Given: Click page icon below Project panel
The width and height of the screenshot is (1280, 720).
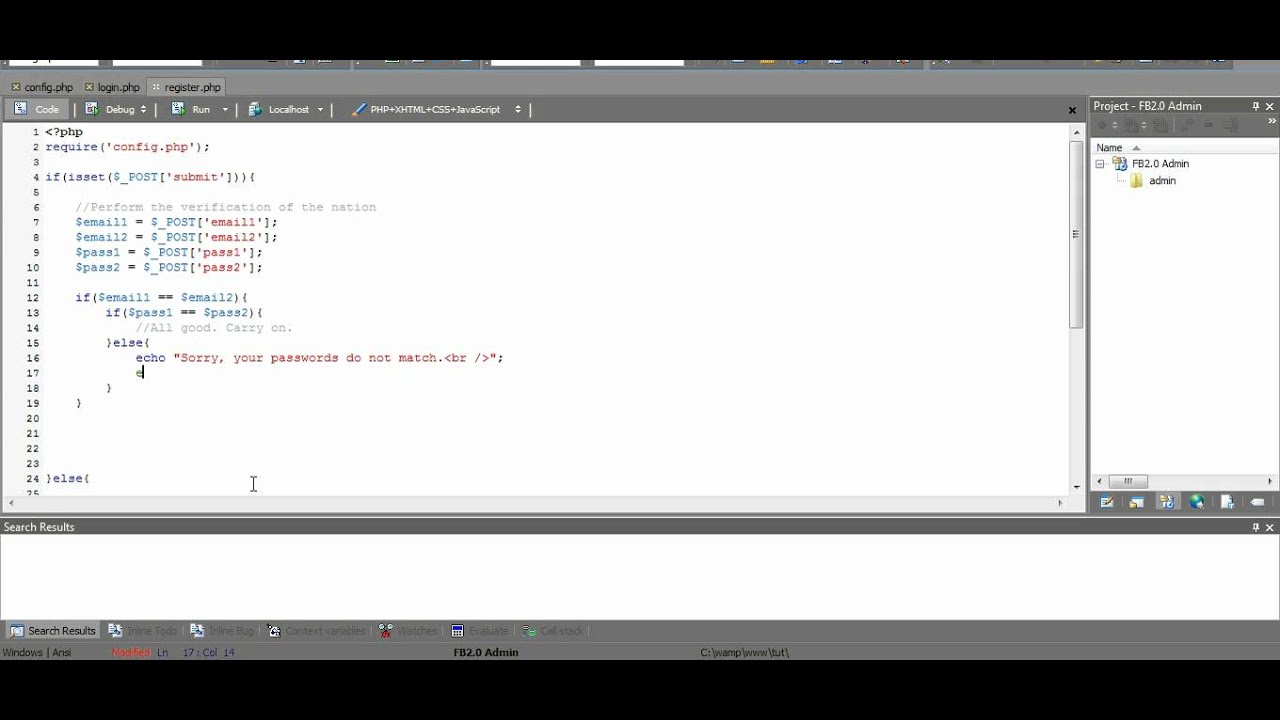Looking at the screenshot, I should pos(1227,502).
